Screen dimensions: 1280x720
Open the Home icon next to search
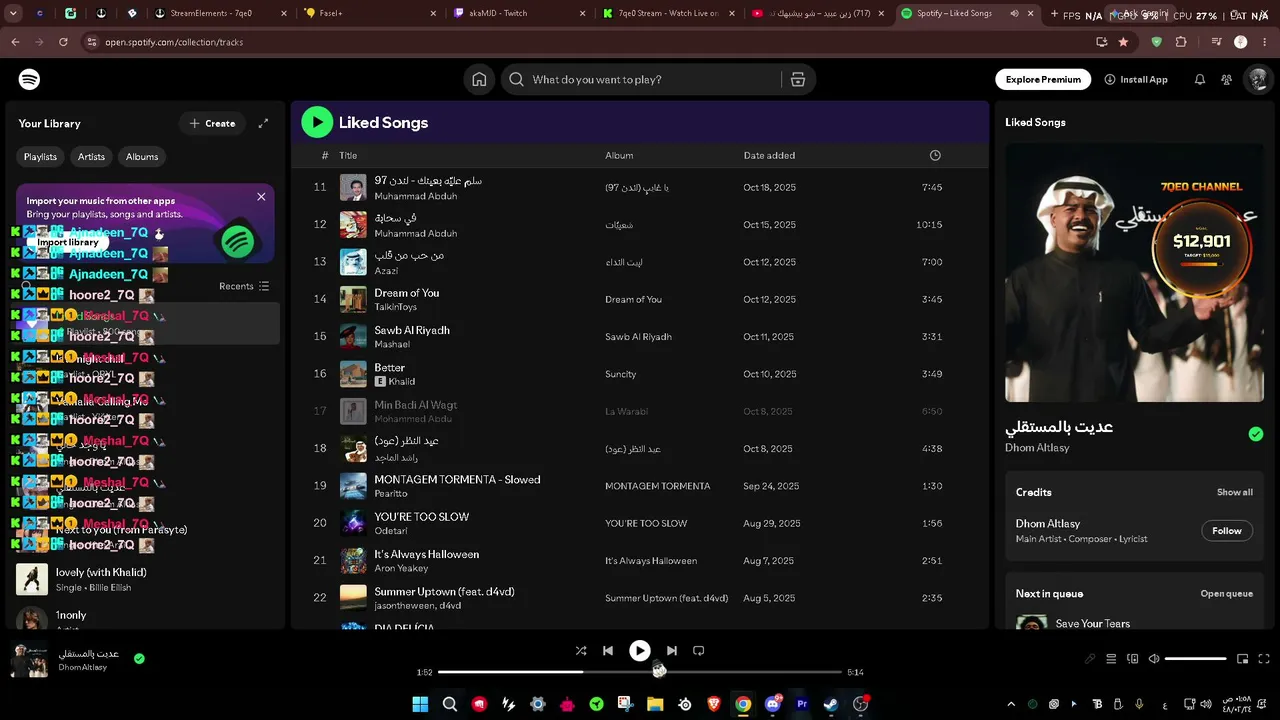point(479,80)
